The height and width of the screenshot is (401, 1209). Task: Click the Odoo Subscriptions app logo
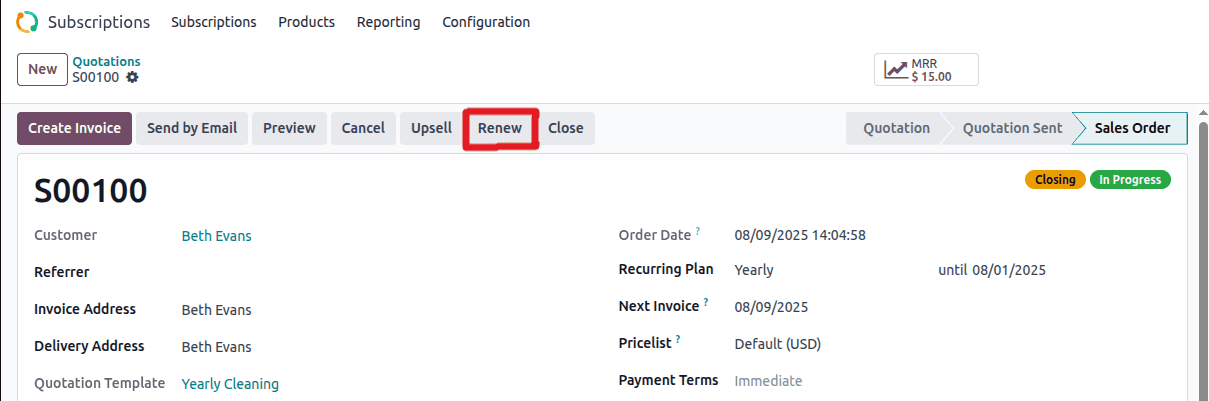28,22
